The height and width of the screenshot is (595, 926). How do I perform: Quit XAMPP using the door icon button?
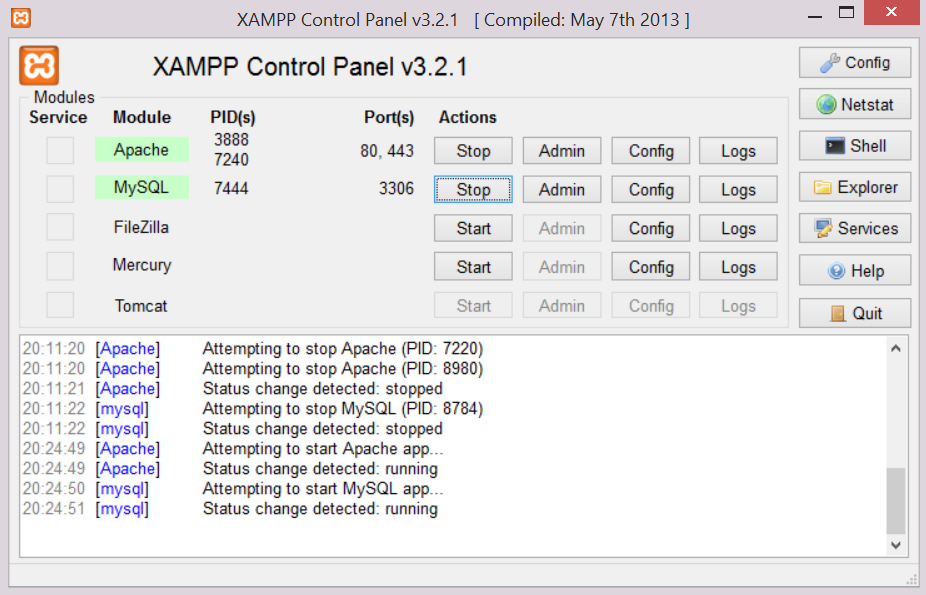855,313
